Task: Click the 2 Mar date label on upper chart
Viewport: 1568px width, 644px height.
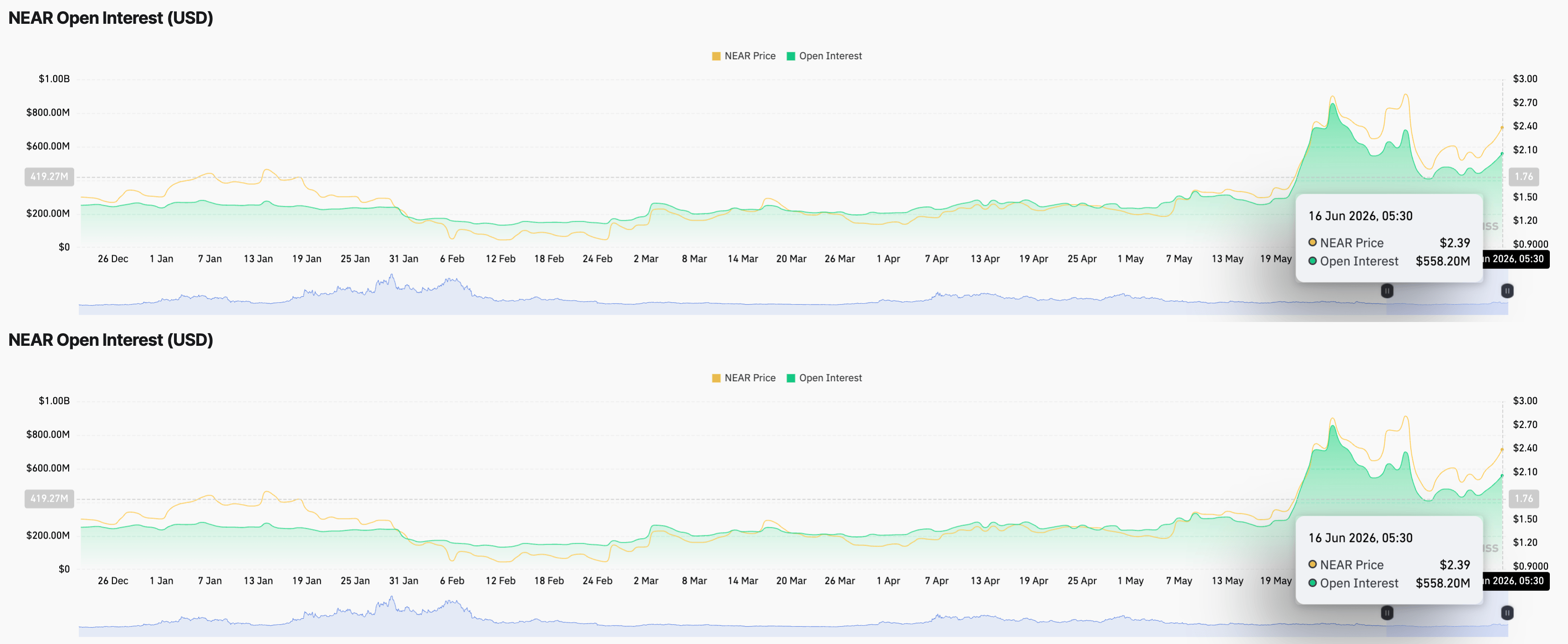Action: pyautogui.click(x=646, y=259)
